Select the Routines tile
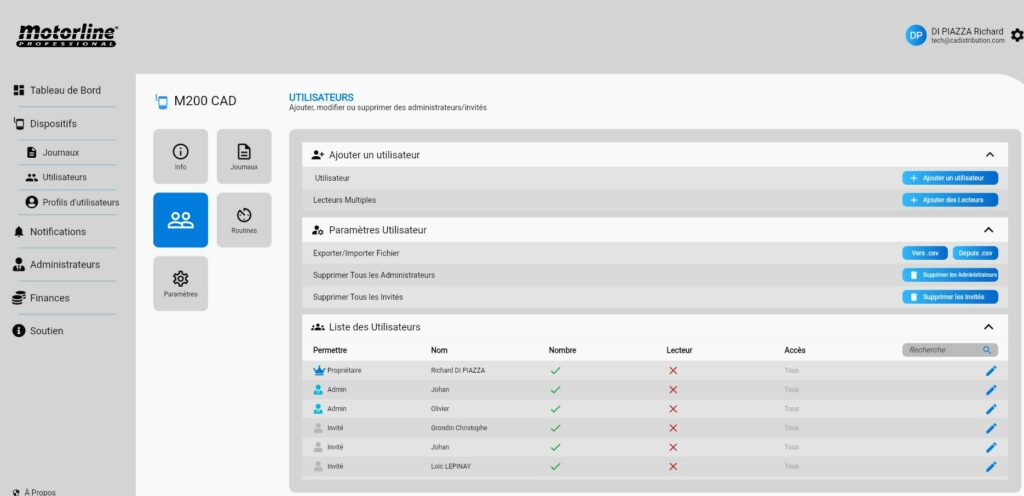1024x496 pixels. pos(244,220)
